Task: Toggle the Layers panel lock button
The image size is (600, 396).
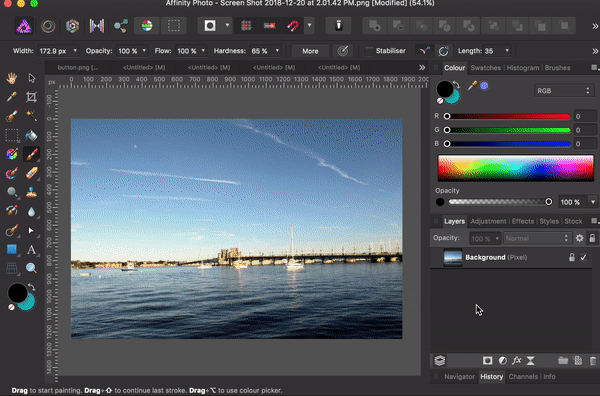Action: pos(592,238)
